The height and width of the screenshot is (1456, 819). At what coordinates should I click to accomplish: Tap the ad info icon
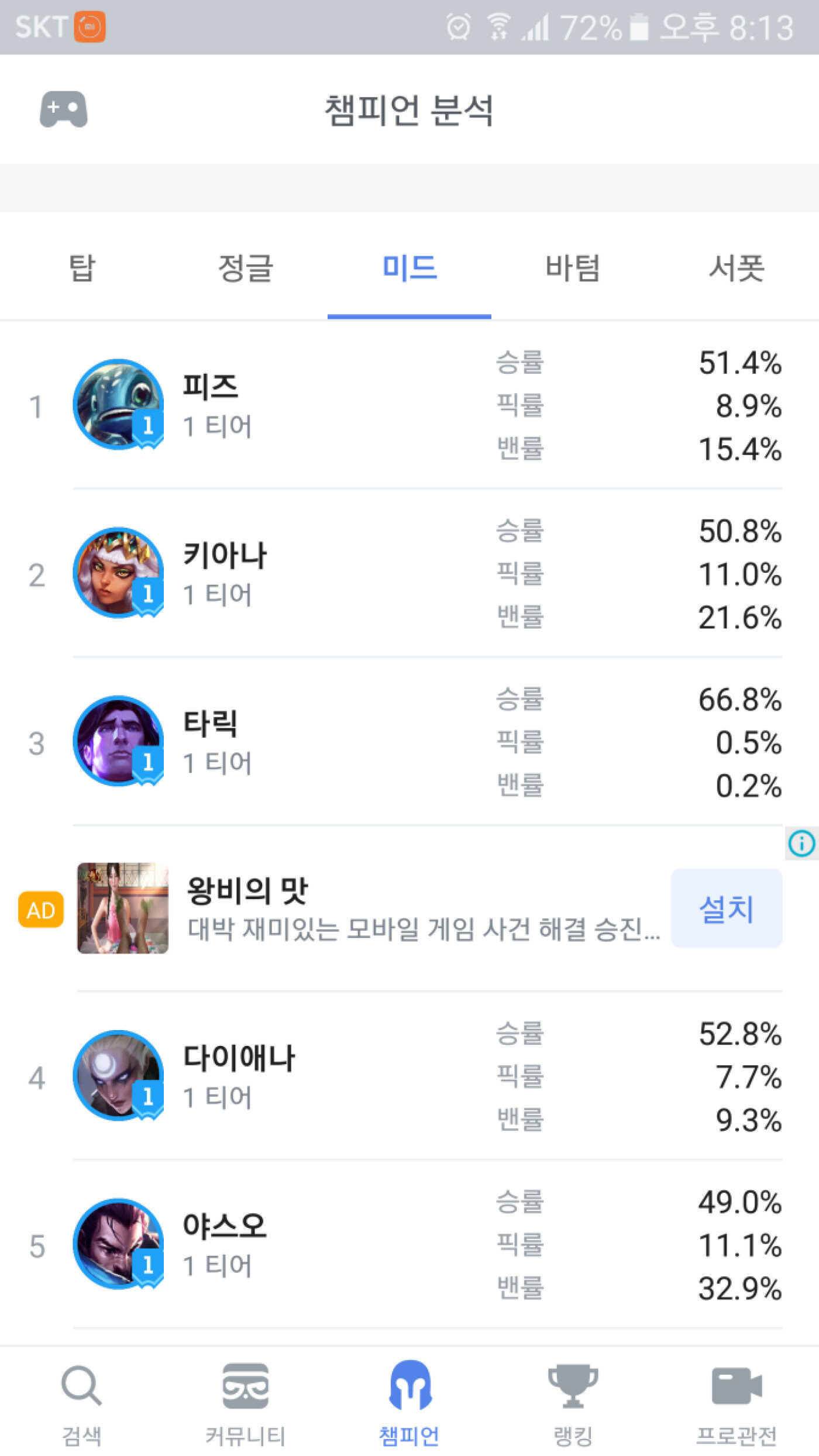[x=801, y=843]
